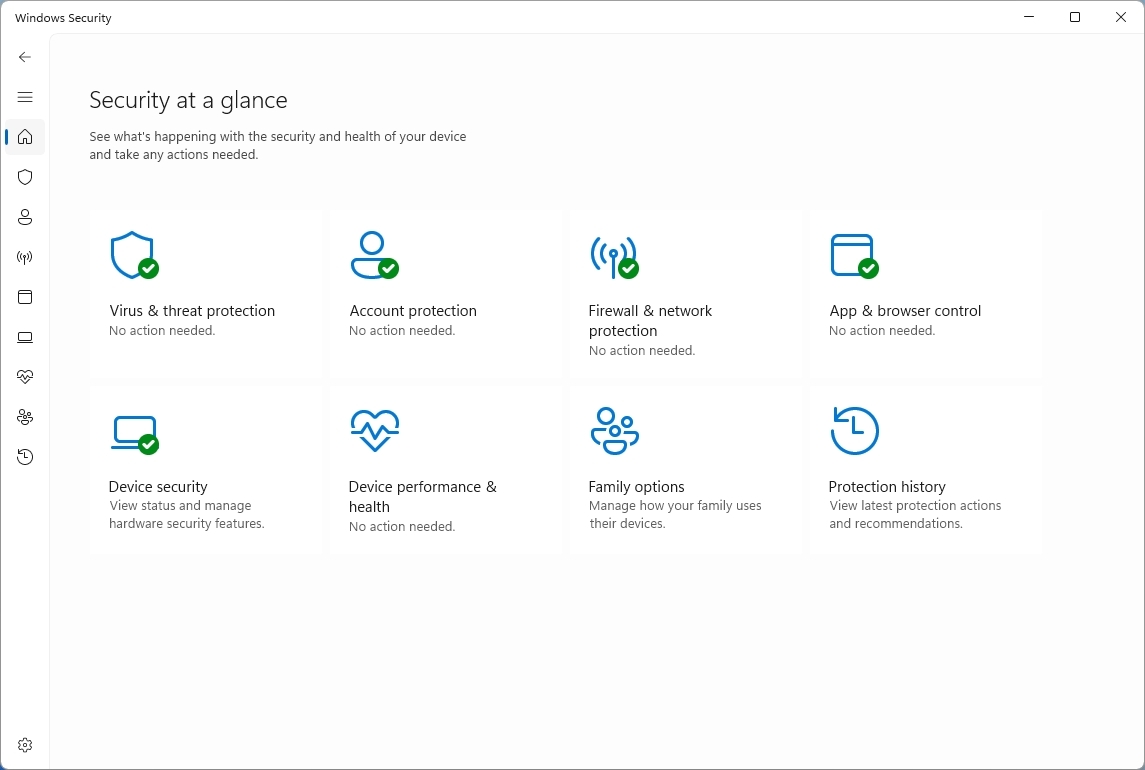Open App & browser control title
1145x770 pixels.
point(905,310)
